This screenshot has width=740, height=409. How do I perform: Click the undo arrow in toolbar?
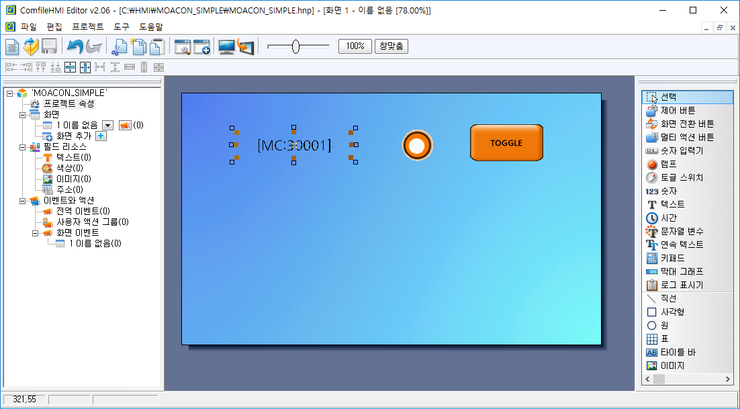[75, 46]
